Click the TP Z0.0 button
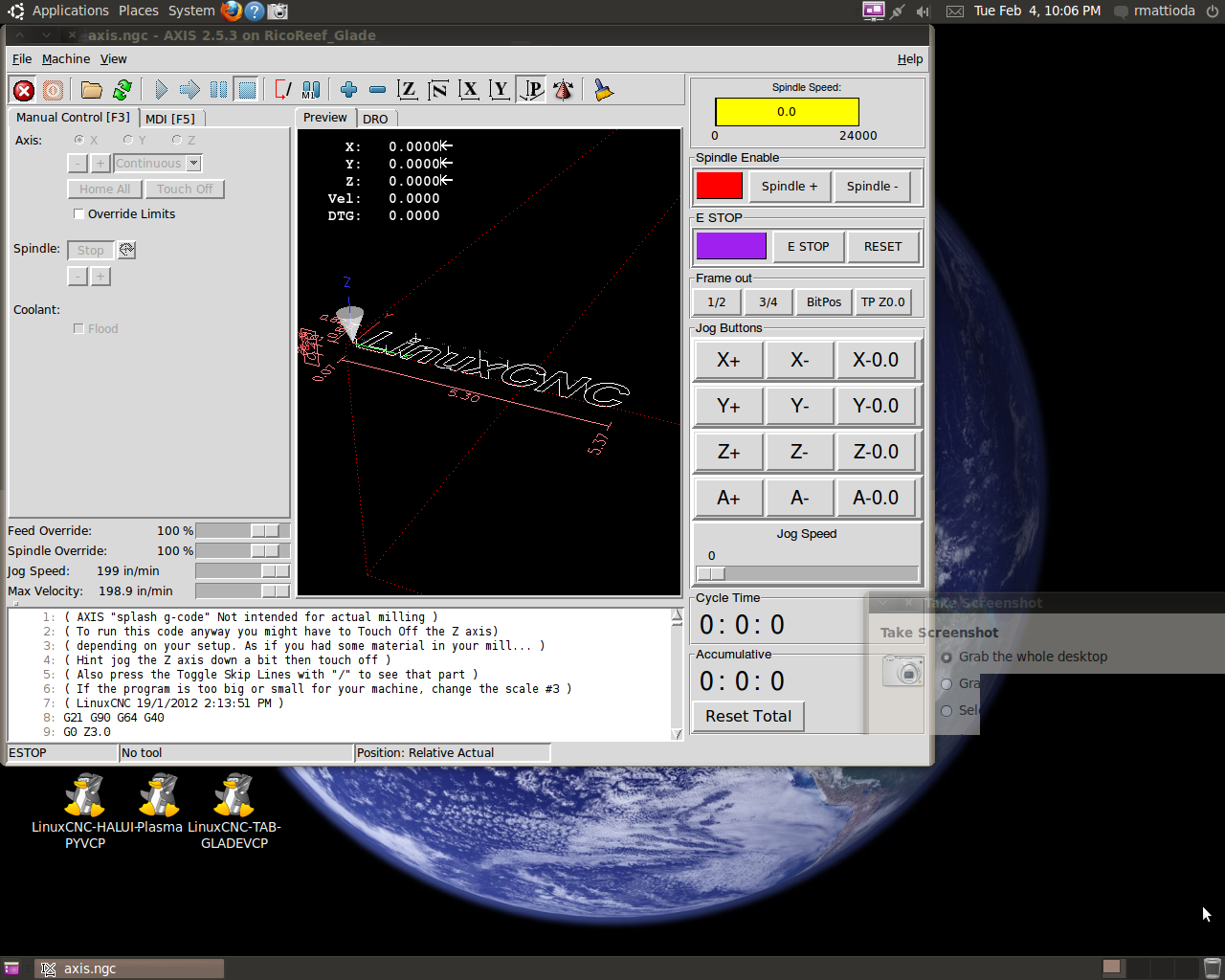The width and height of the screenshot is (1225, 980). 882,301
